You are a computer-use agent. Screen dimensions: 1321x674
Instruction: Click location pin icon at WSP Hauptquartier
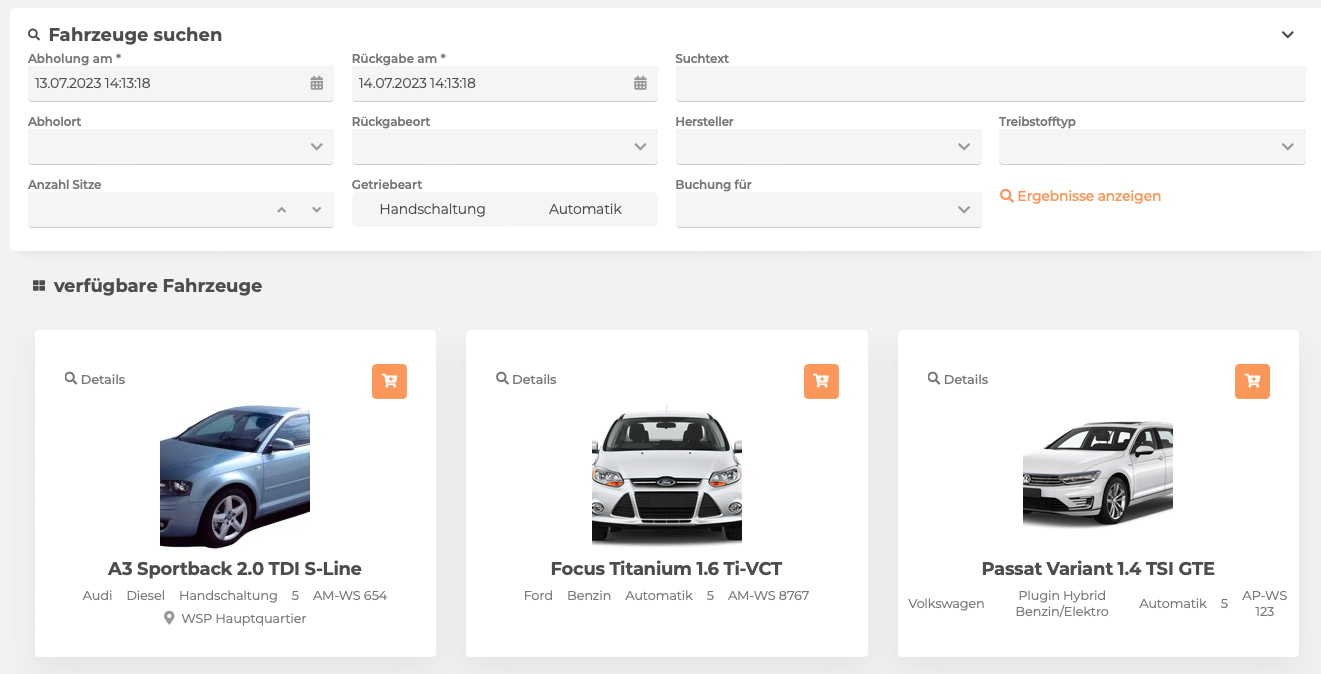(169, 618)
